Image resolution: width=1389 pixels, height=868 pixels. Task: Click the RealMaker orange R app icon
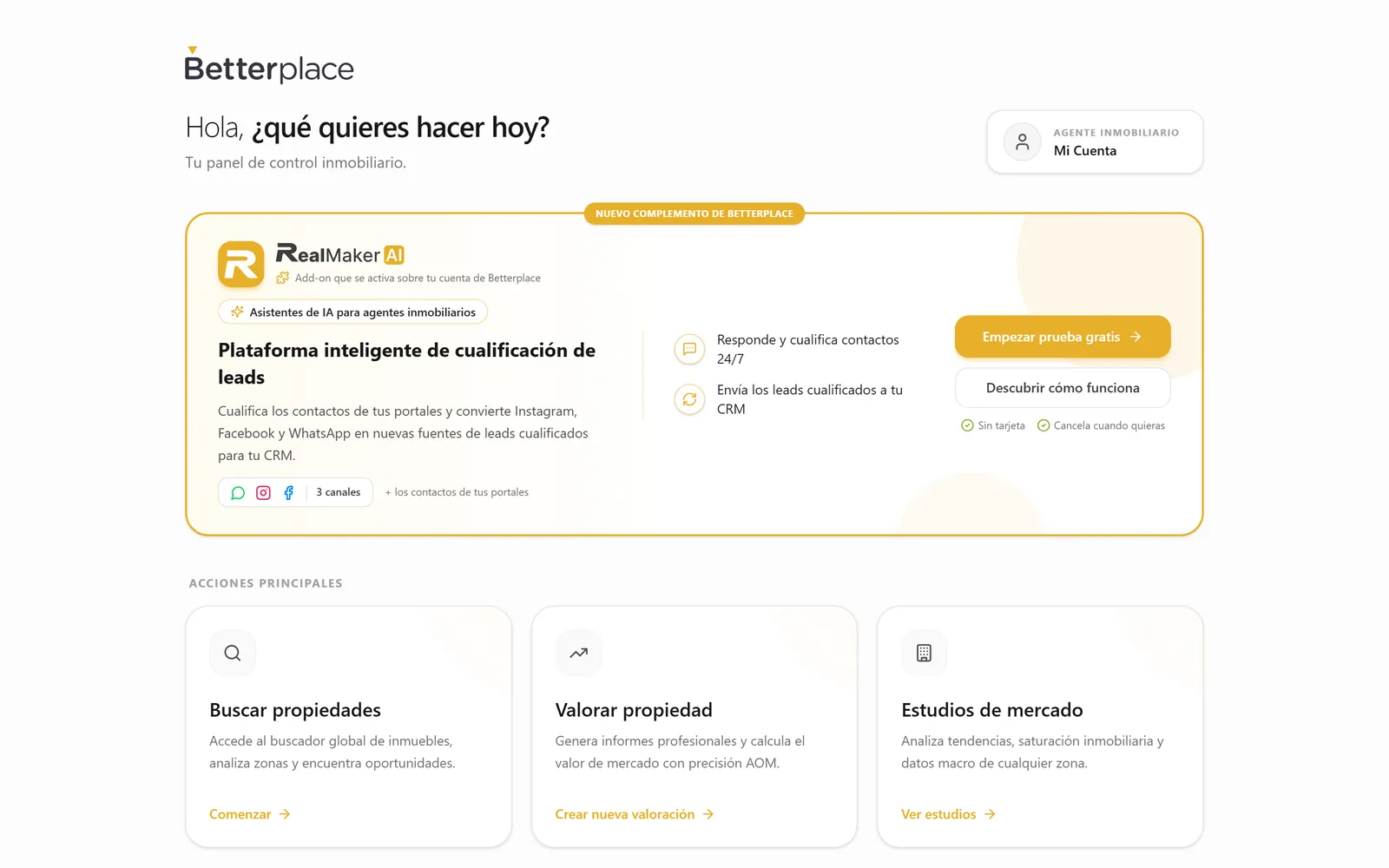[241, 264]
